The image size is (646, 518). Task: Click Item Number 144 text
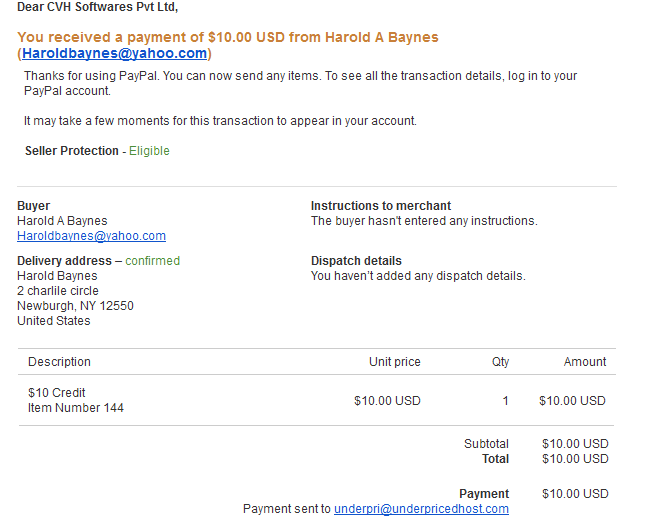point(76,408)
